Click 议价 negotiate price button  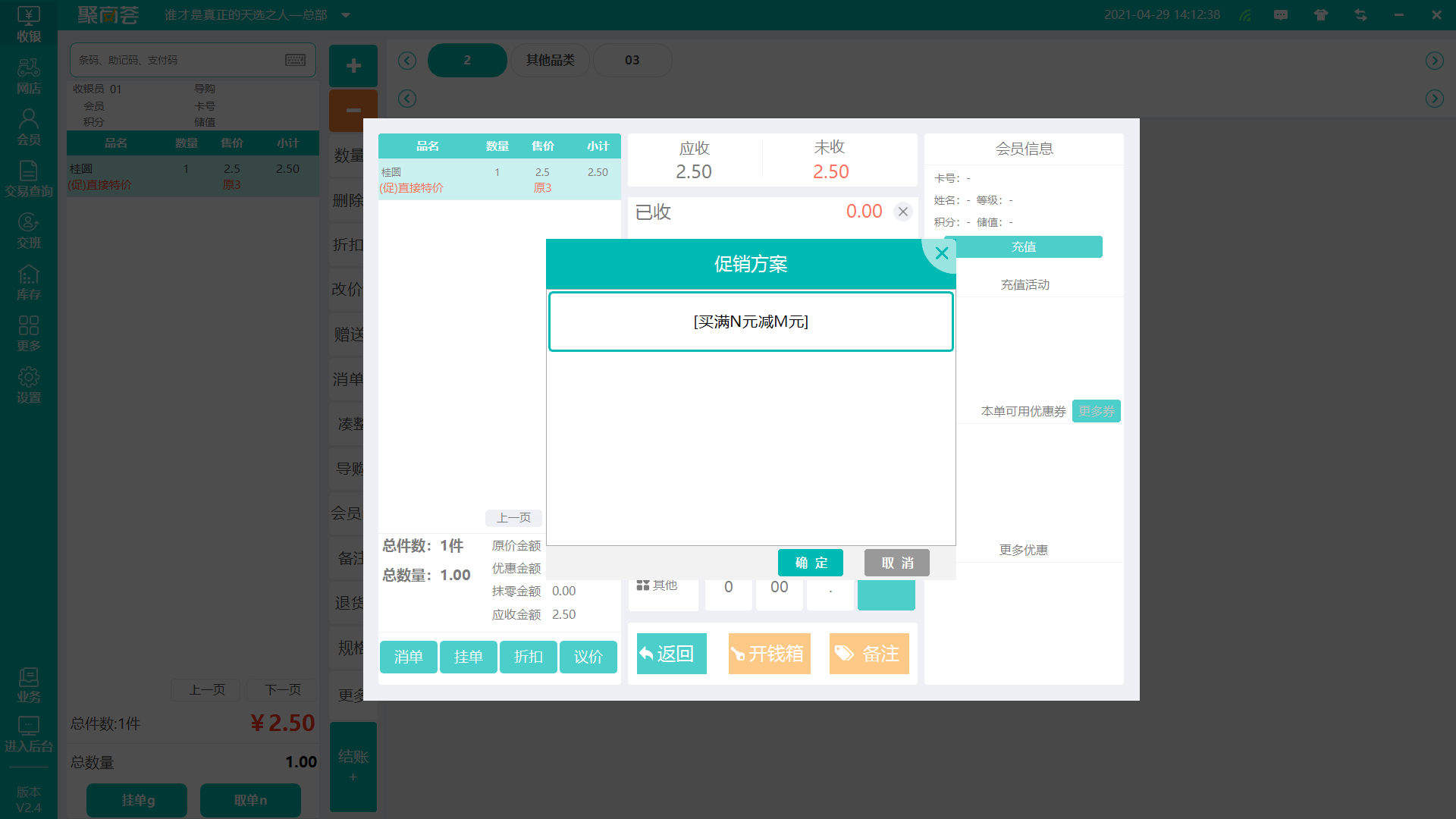click(x=588, y=657)
